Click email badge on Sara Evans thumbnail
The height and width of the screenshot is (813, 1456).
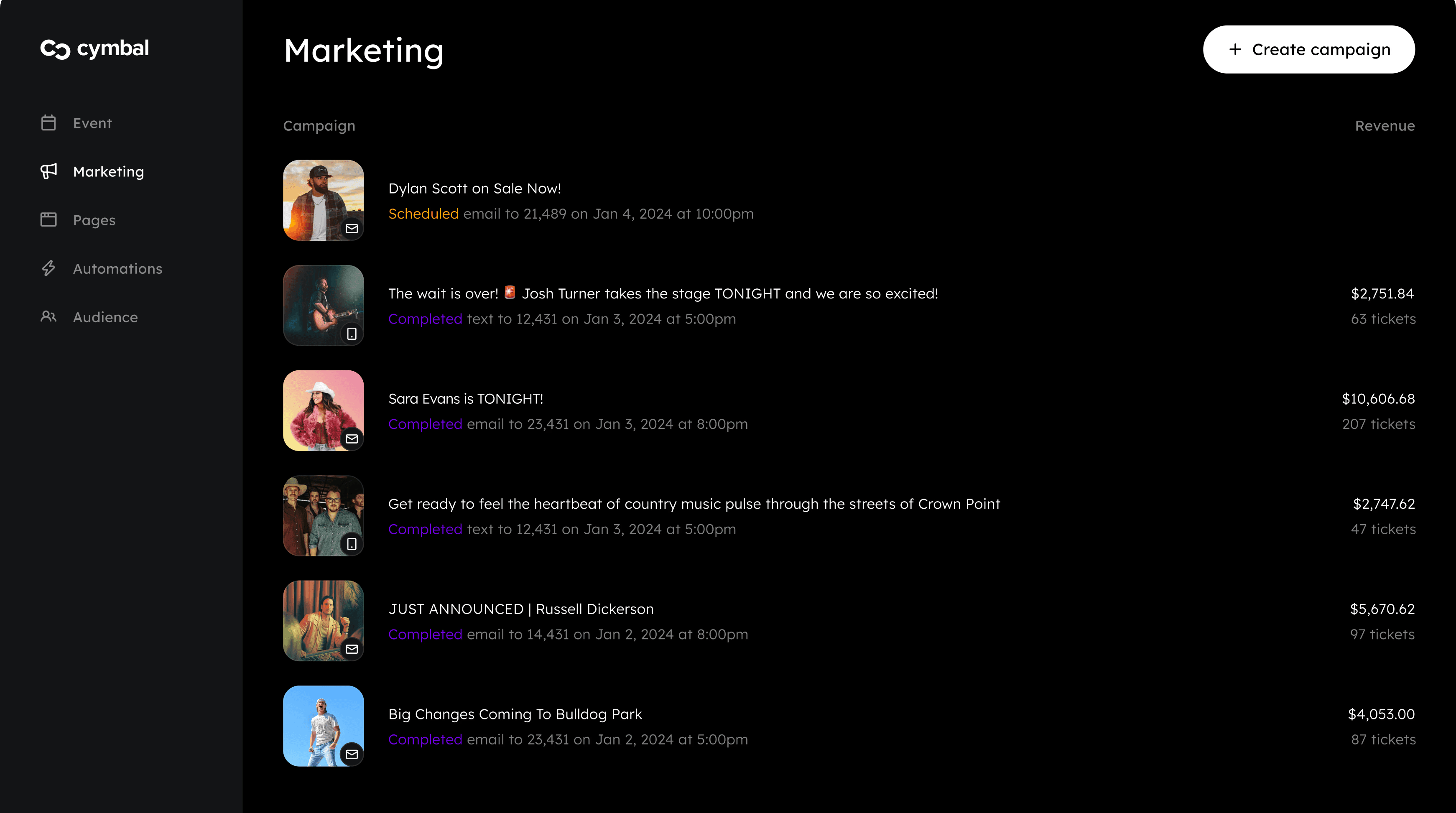pos(352,438)
